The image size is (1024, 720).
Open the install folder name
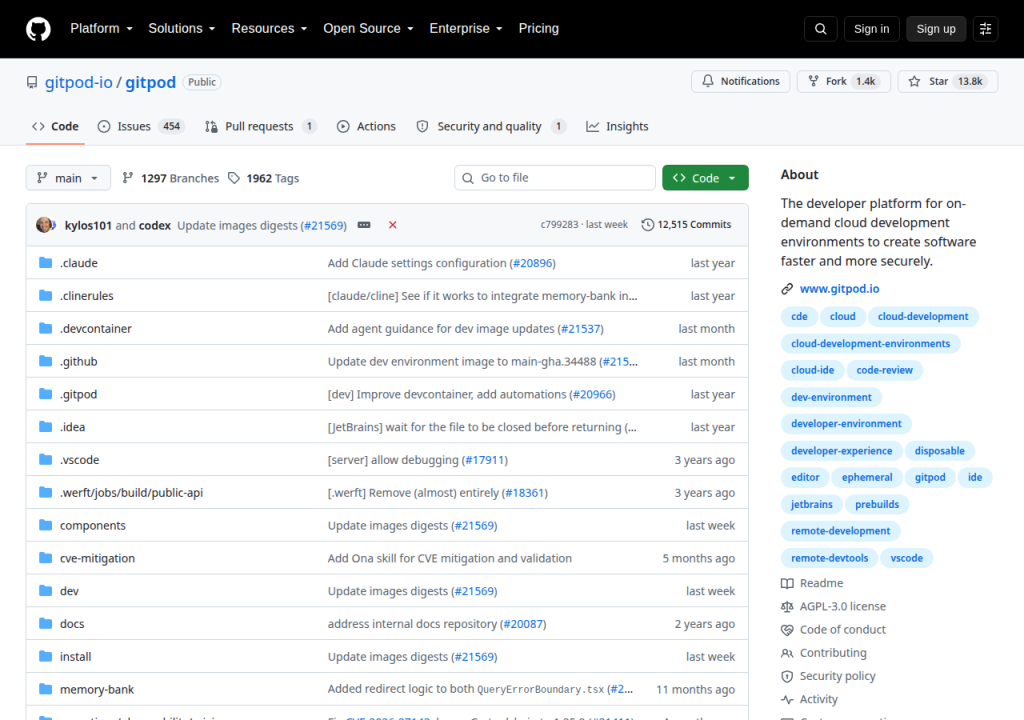[x=76, y=657]
